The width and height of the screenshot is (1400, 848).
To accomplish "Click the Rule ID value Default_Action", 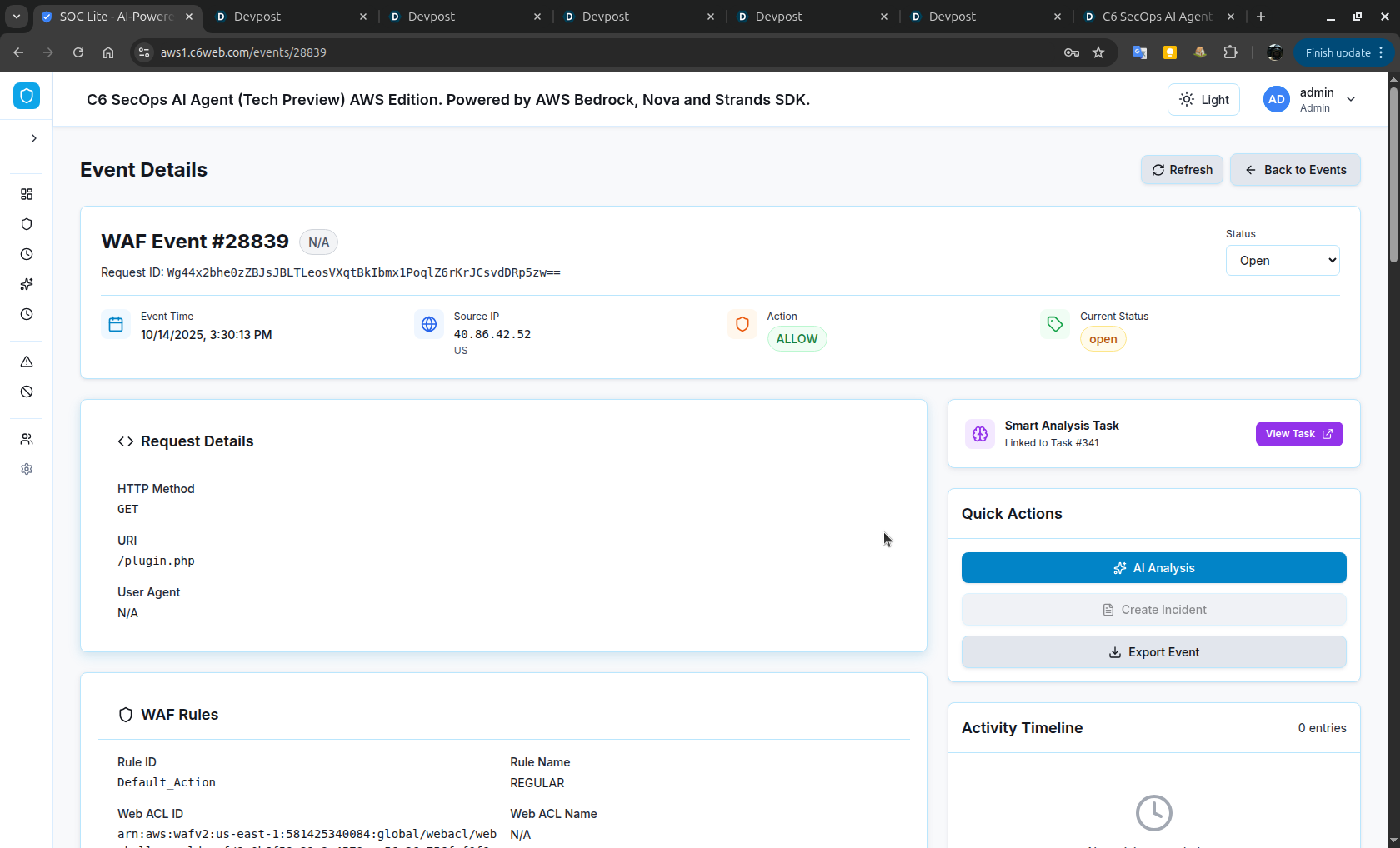I will (167, 782).
